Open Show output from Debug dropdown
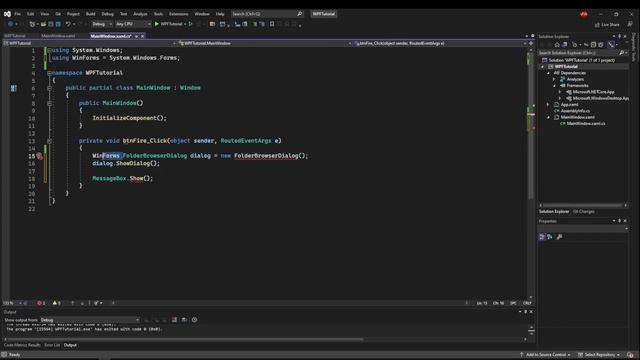640x360 pixels. coord(90,320)
